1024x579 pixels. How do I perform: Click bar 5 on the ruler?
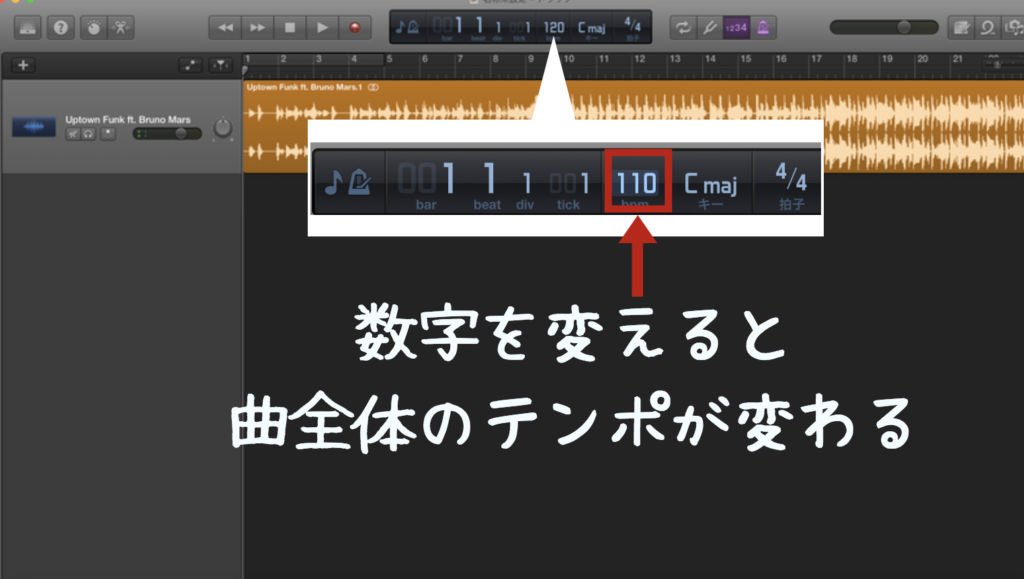(x=389, y=59)
